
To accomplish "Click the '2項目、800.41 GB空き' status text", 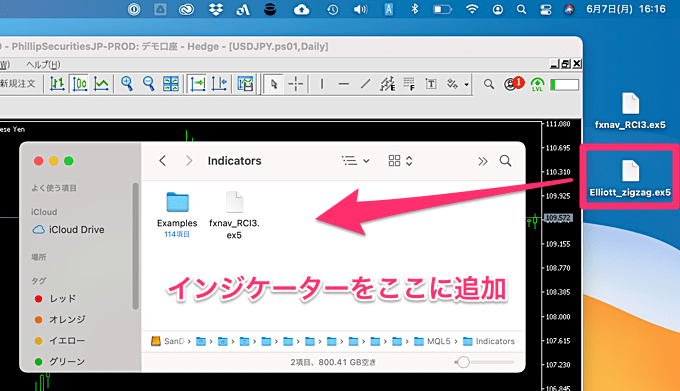I will pos(333,362).
